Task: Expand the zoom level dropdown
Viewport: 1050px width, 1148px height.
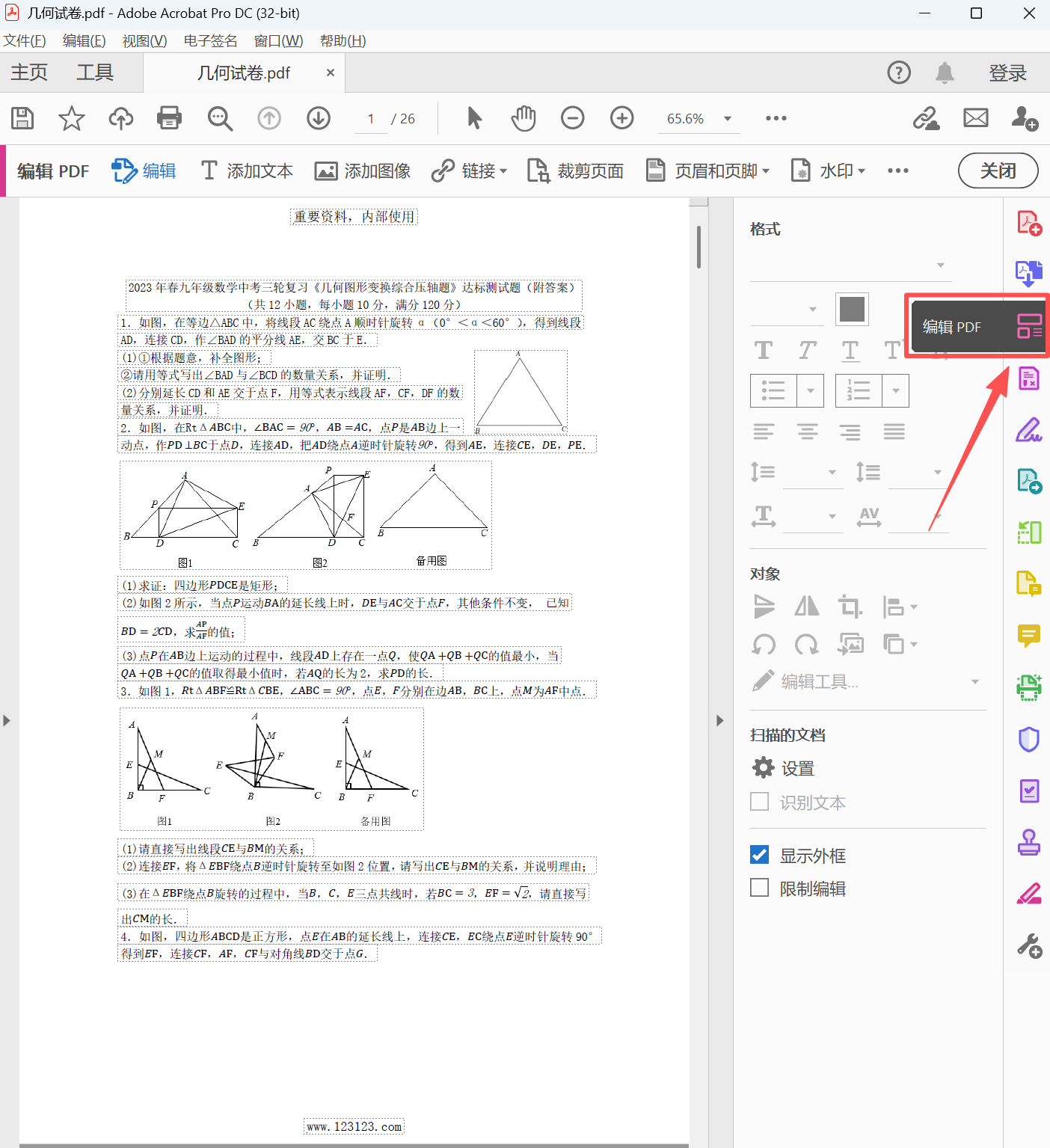Action: pos(727,119)
